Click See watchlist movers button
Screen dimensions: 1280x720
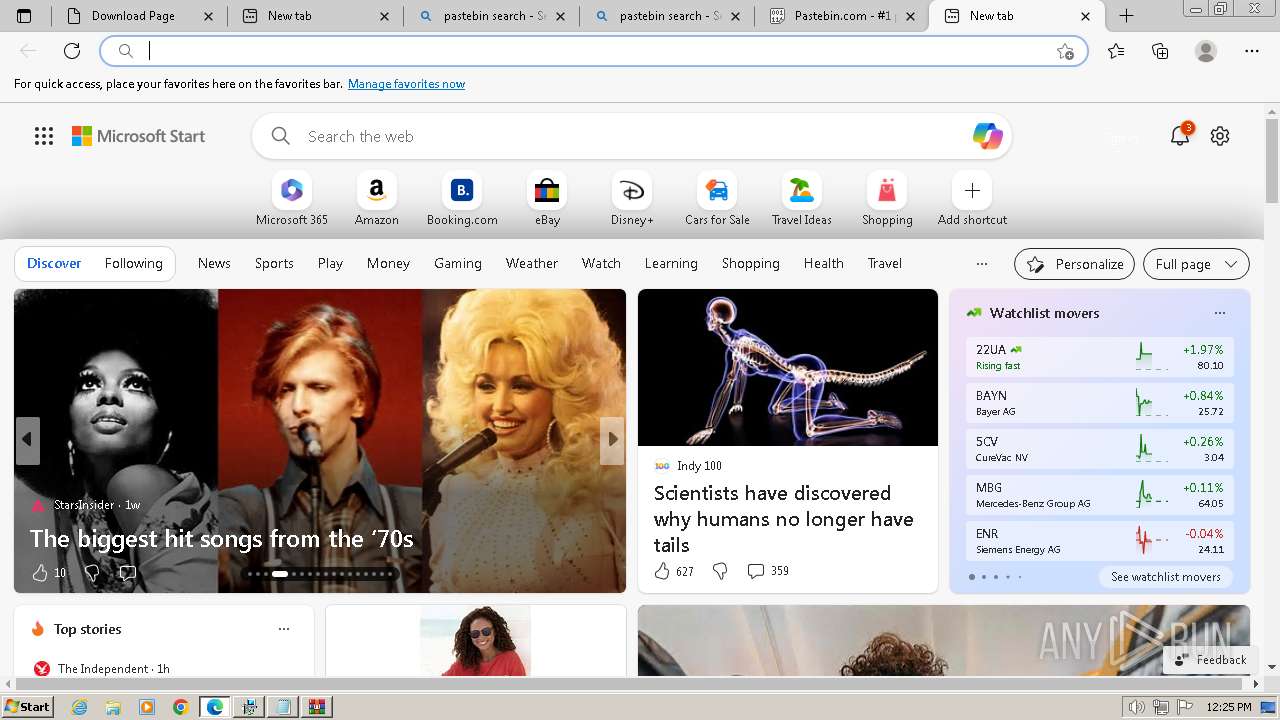[1165, 577]
